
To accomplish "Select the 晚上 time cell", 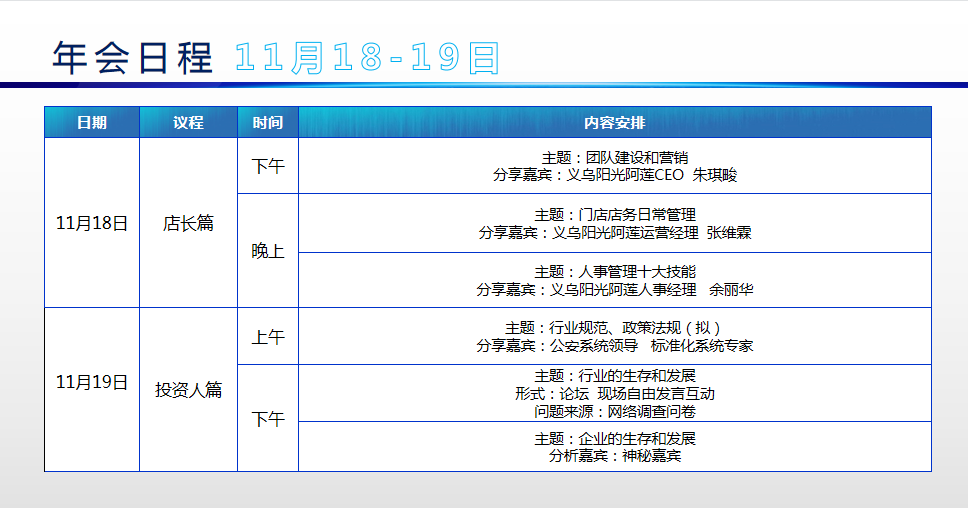I will pyautogui.click(x=268, y=251).
